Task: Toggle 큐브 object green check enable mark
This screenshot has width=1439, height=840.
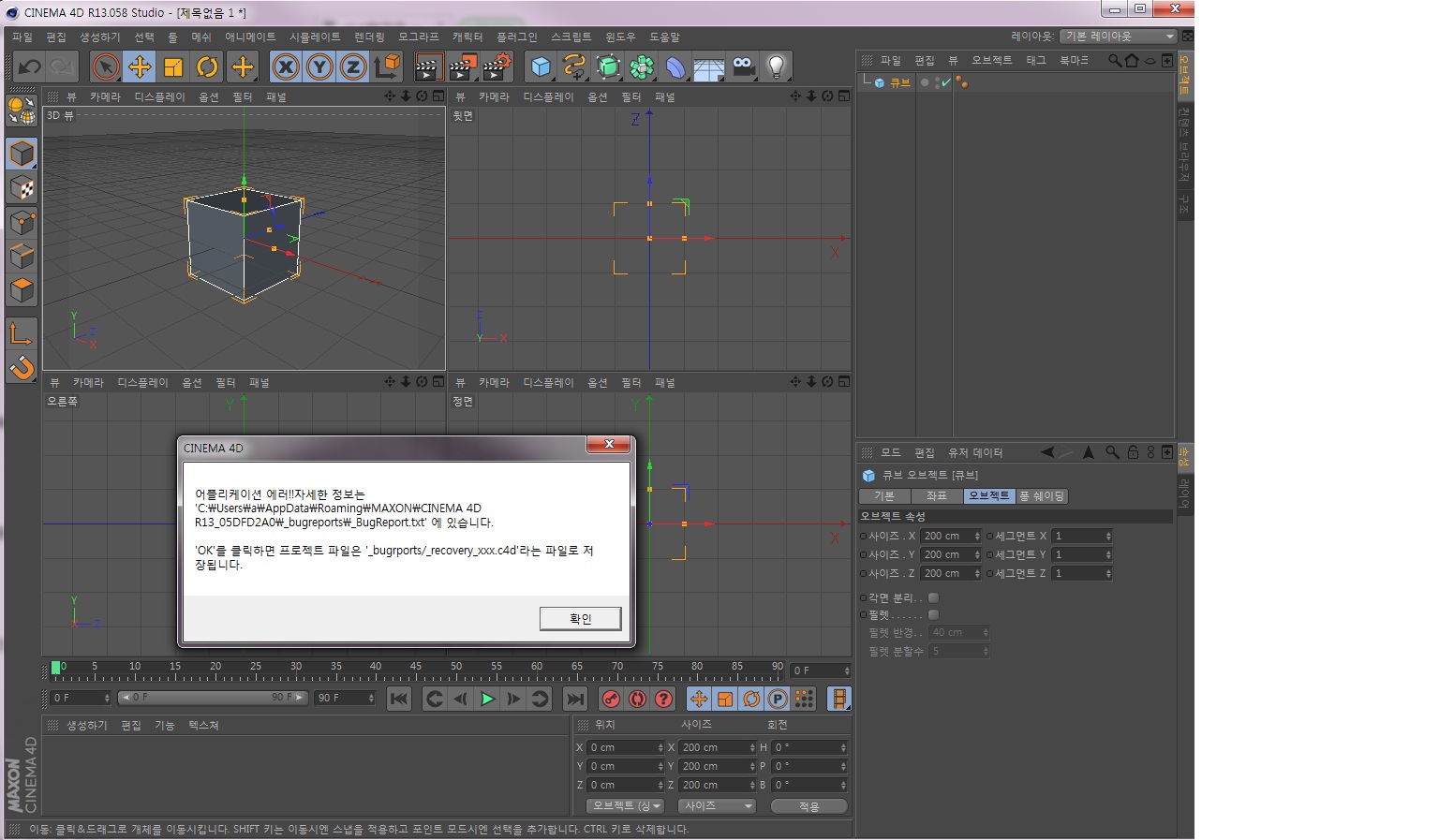Action: 945,82
